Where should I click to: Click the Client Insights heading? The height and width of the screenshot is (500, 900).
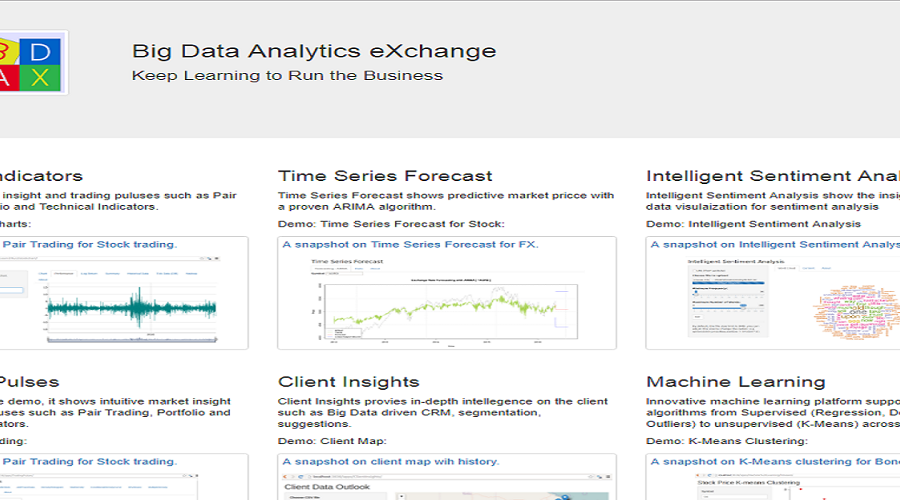point(348,382)
